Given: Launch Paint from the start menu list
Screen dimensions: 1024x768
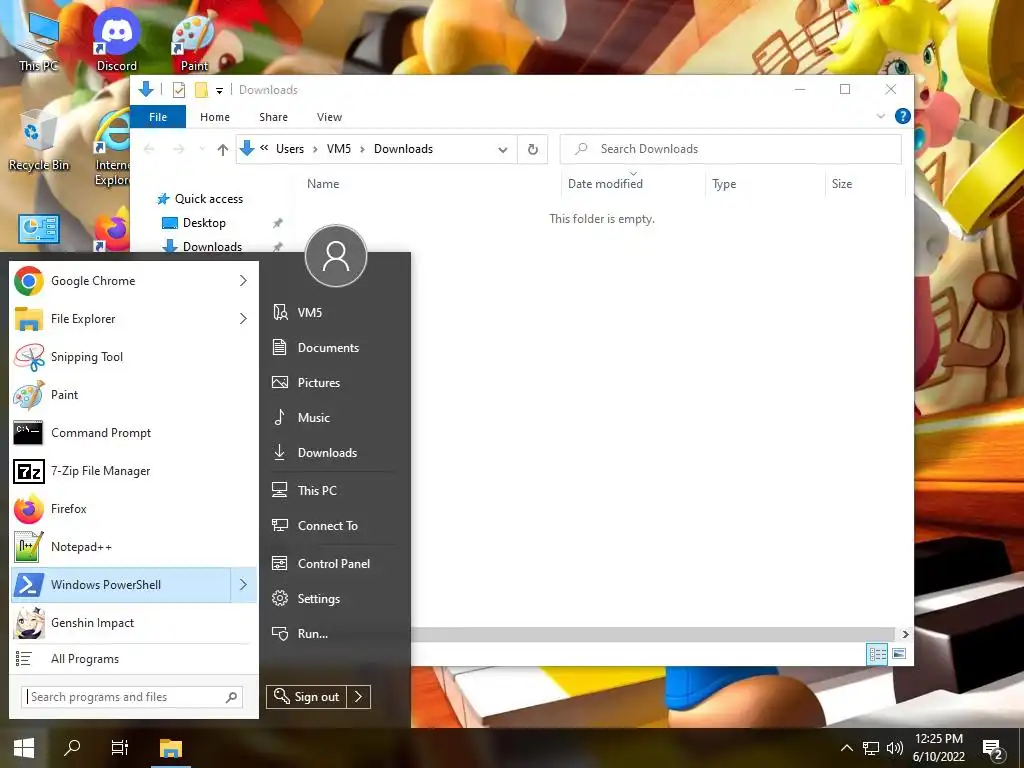Looking at the screenshot, I should 134,394.
